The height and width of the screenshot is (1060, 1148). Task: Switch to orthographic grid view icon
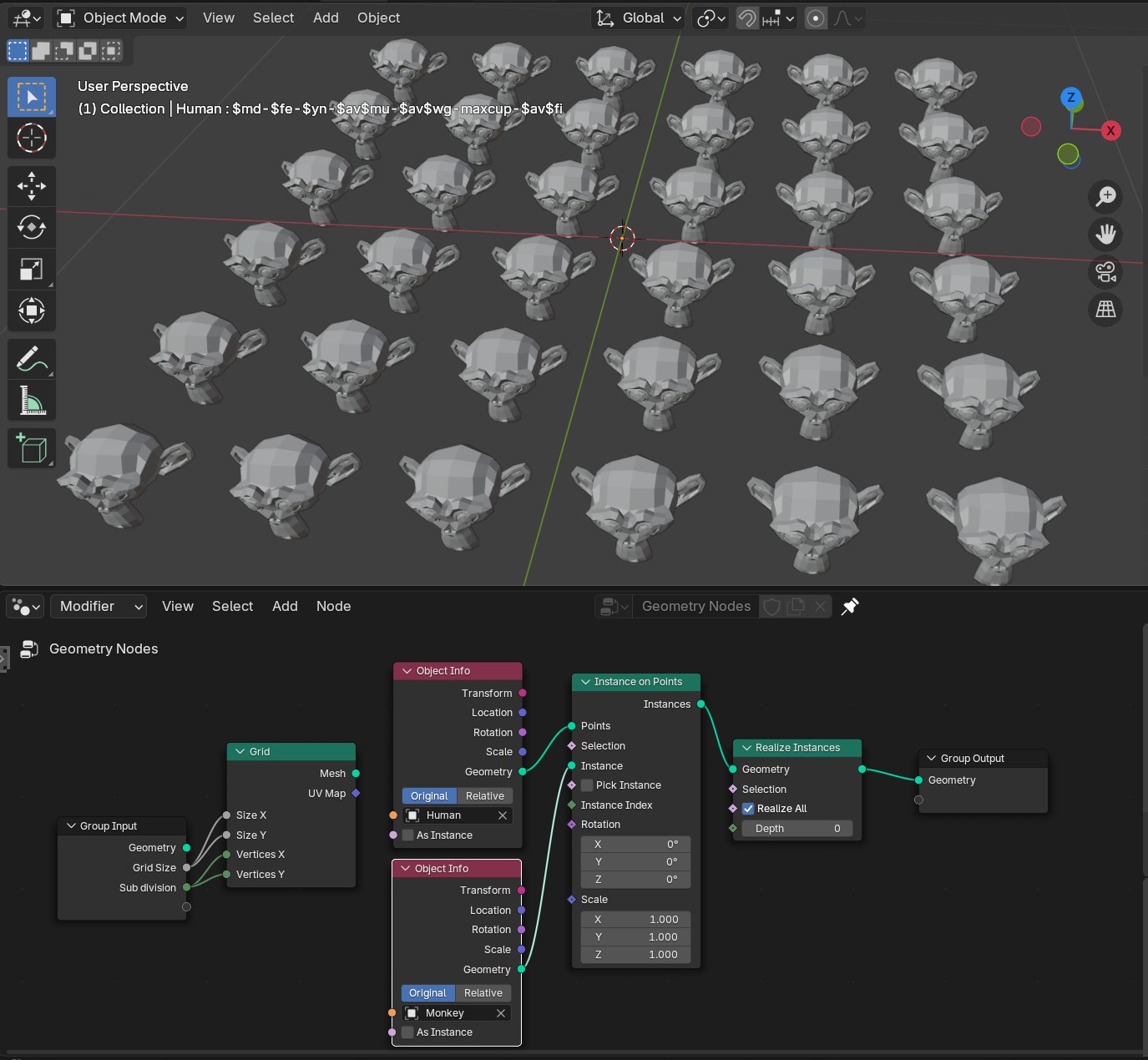click(x=1105, y=310)
